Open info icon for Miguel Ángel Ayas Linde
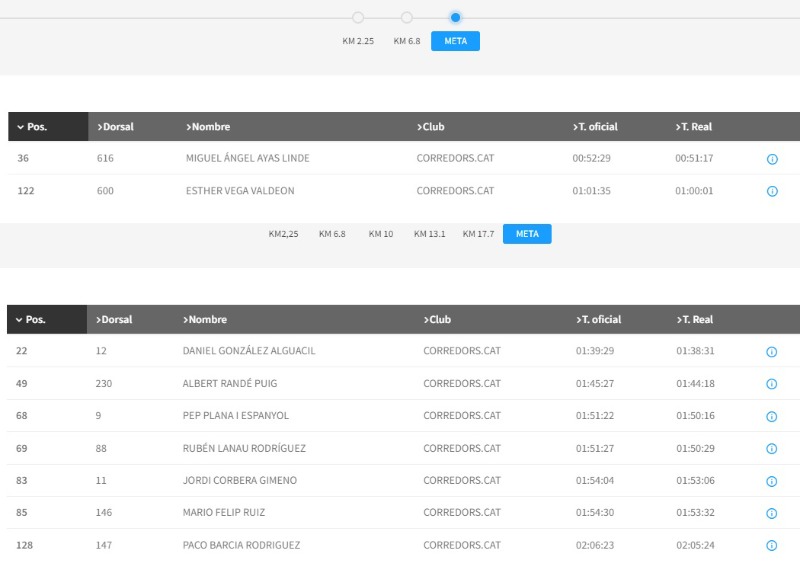The width and height of the screenshot is (800, 575). pos(772,159)
